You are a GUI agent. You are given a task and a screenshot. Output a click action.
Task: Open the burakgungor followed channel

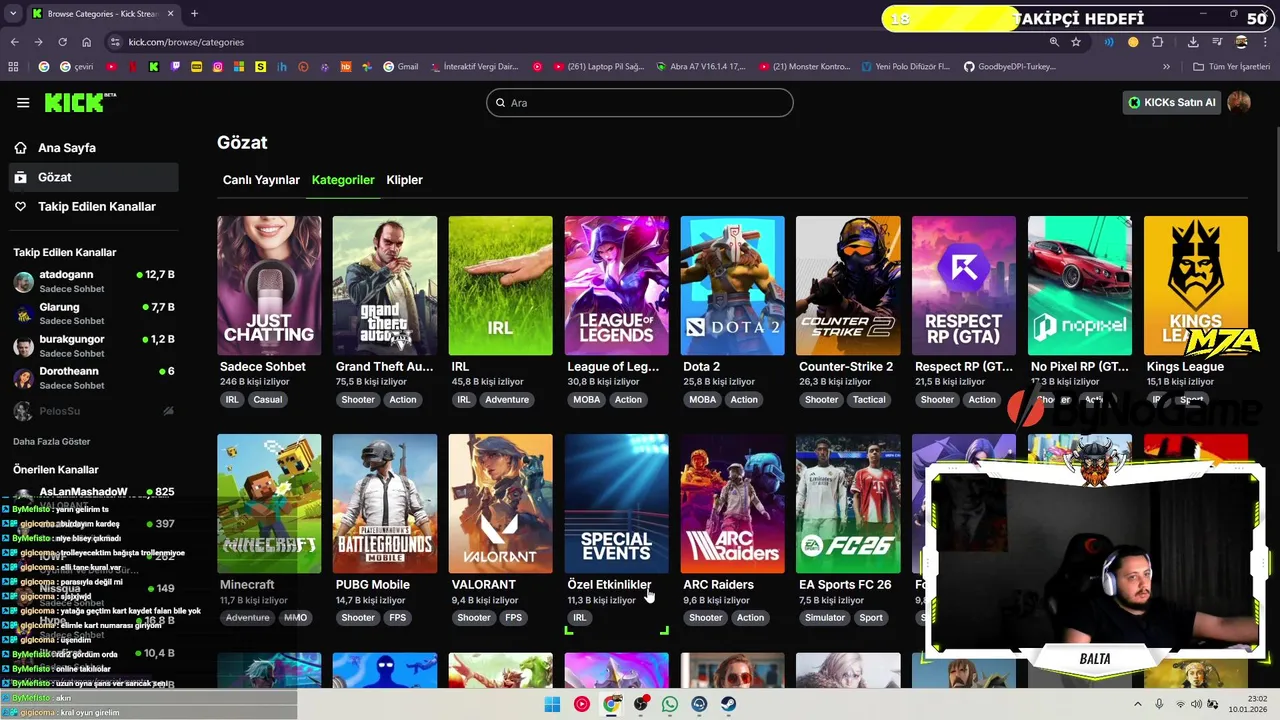coord(95,345)
